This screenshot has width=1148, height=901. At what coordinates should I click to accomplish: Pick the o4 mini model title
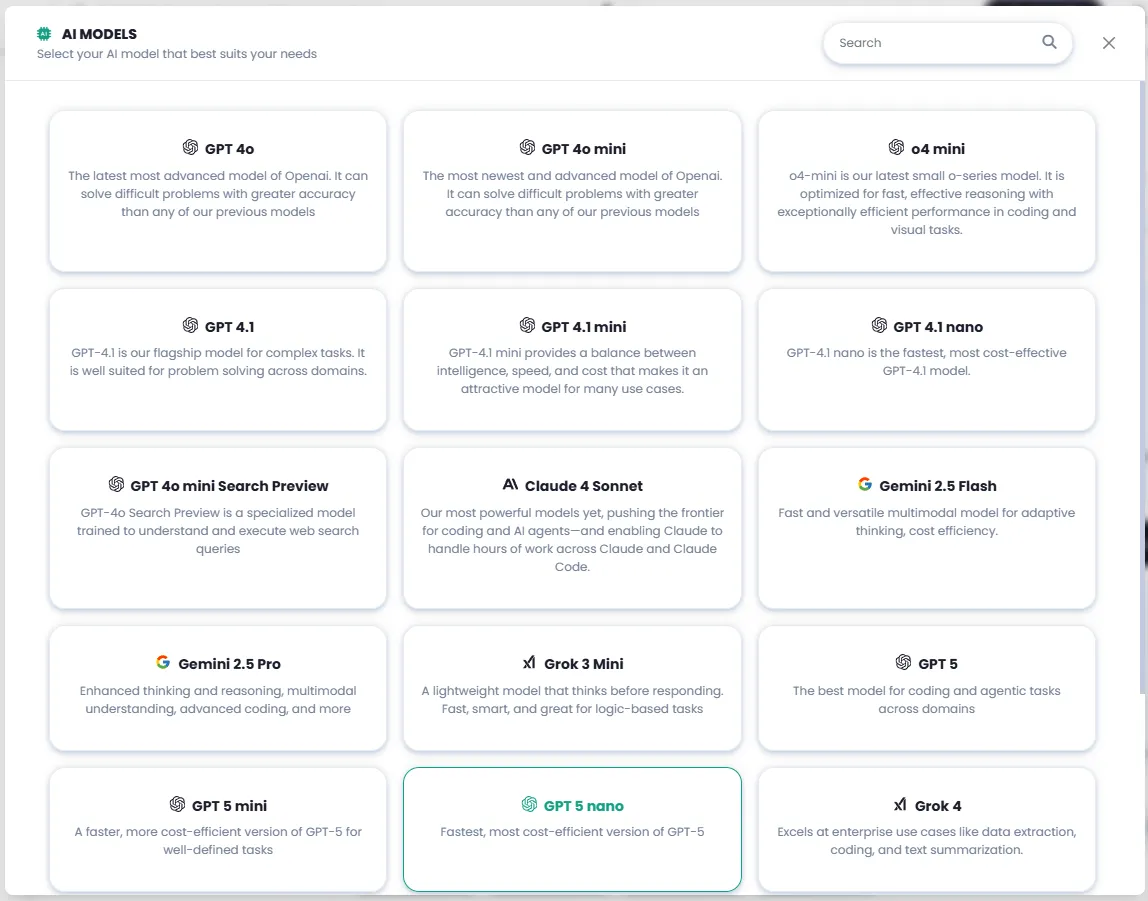coord(938,149)
